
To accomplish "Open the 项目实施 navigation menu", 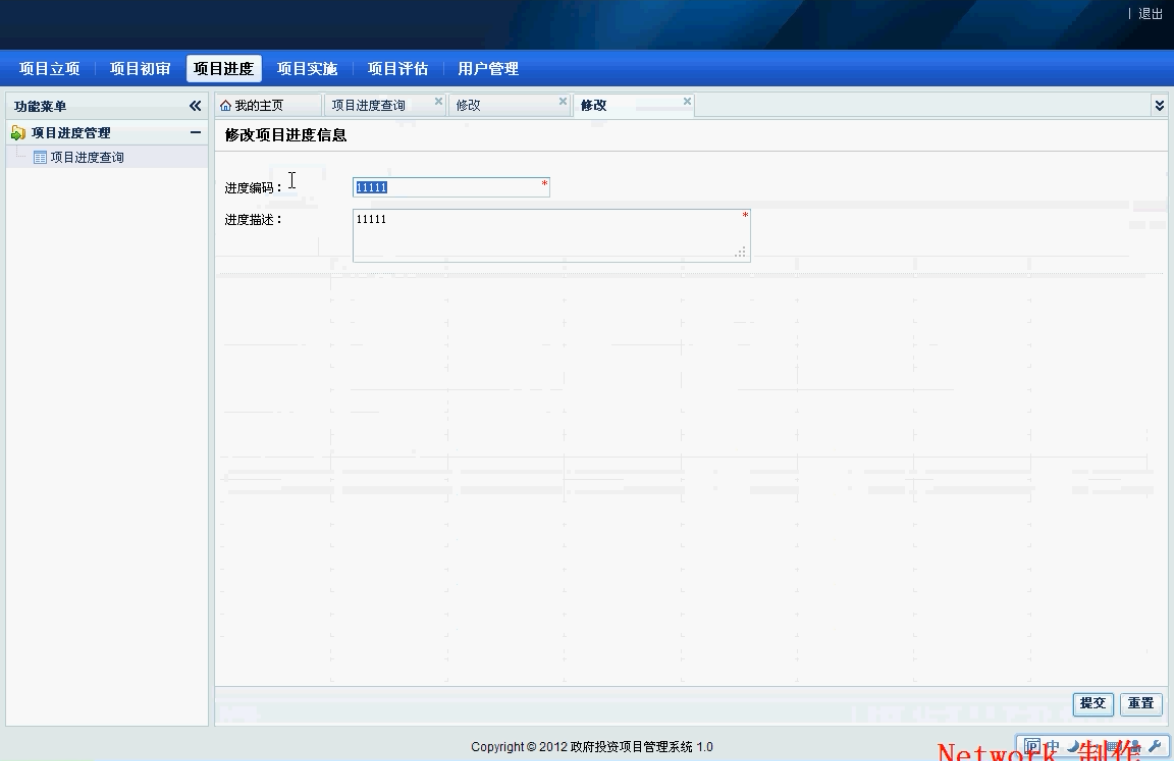I will (307, 69).
